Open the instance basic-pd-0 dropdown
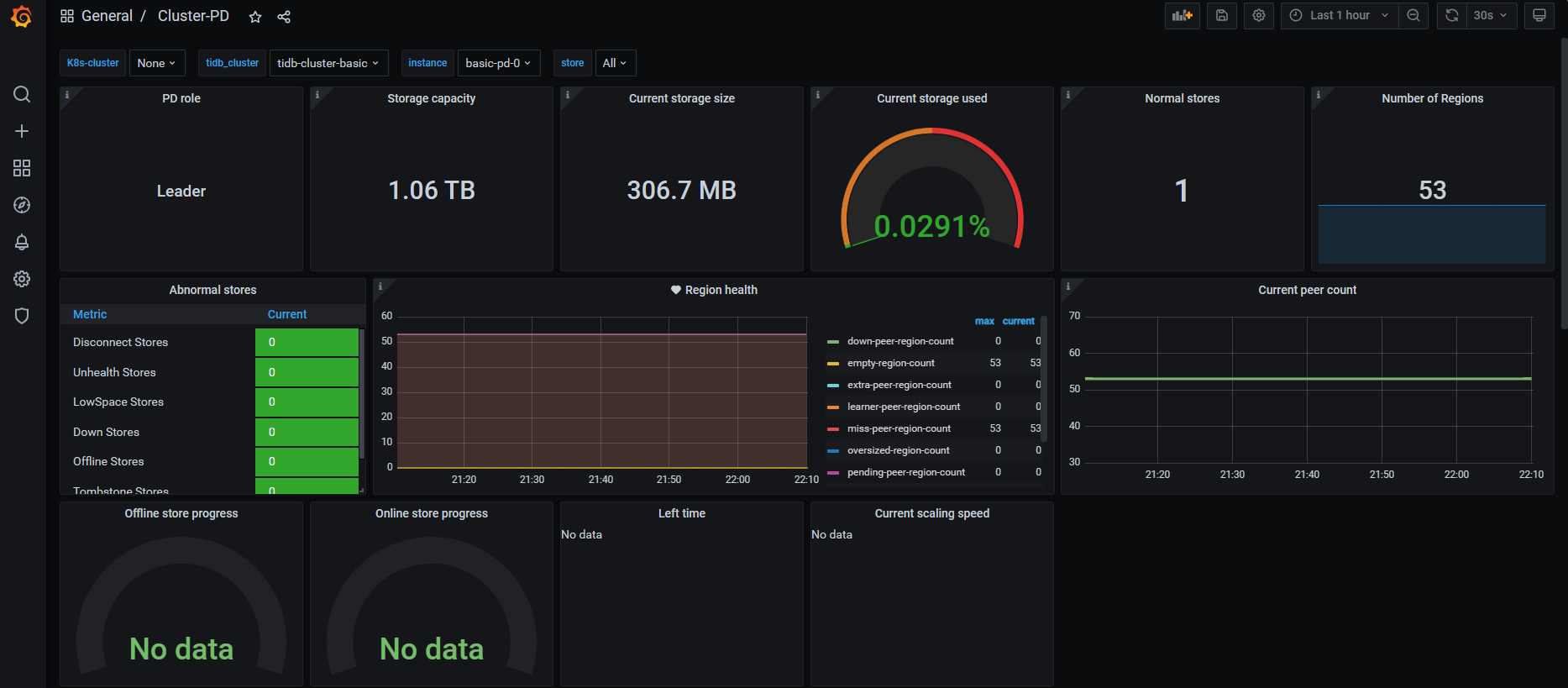This screenshot has height=688, width=1568. click(x=498, y=63)
